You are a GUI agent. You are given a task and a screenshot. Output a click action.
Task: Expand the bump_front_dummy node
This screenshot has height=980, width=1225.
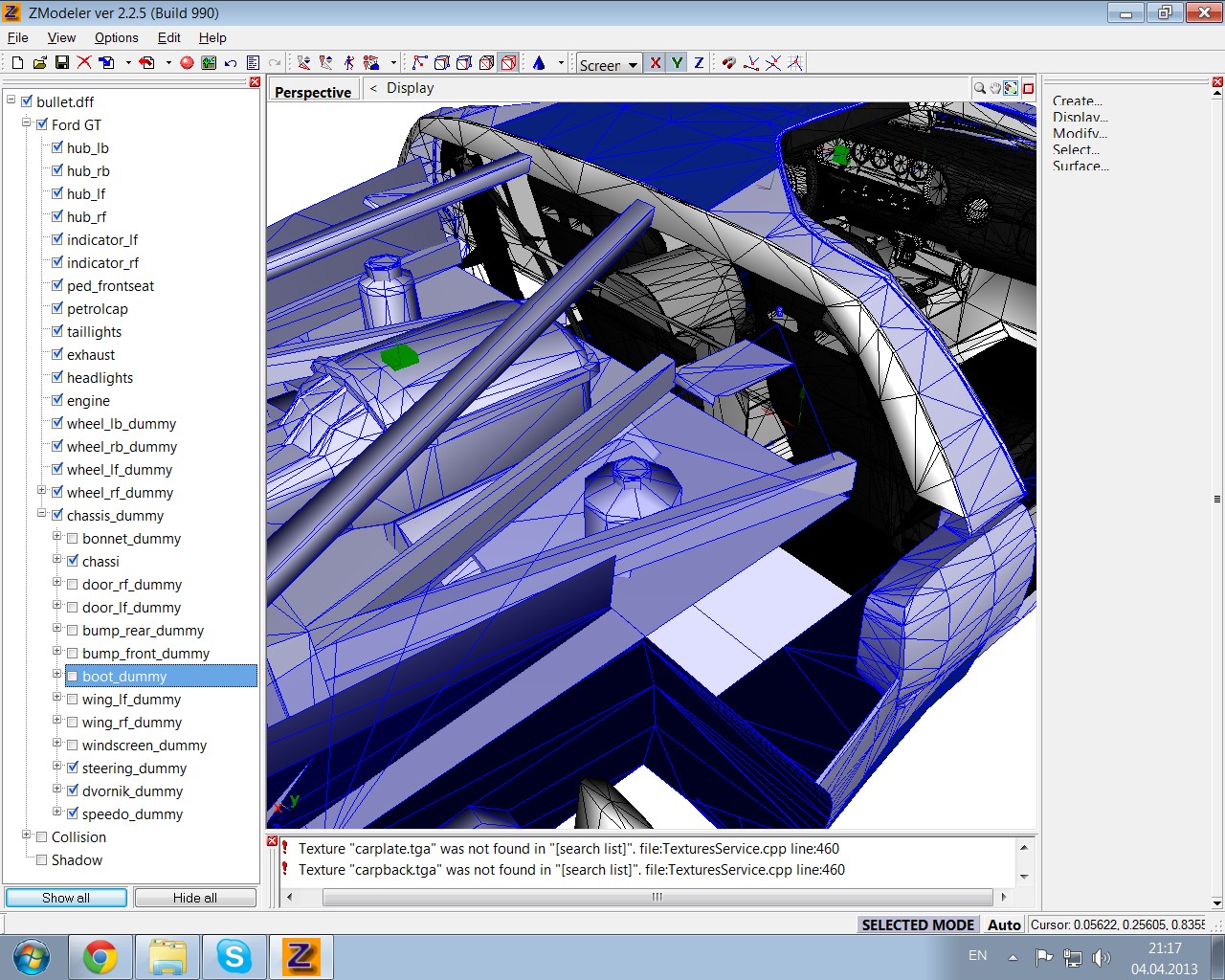[x=56, y=651]
